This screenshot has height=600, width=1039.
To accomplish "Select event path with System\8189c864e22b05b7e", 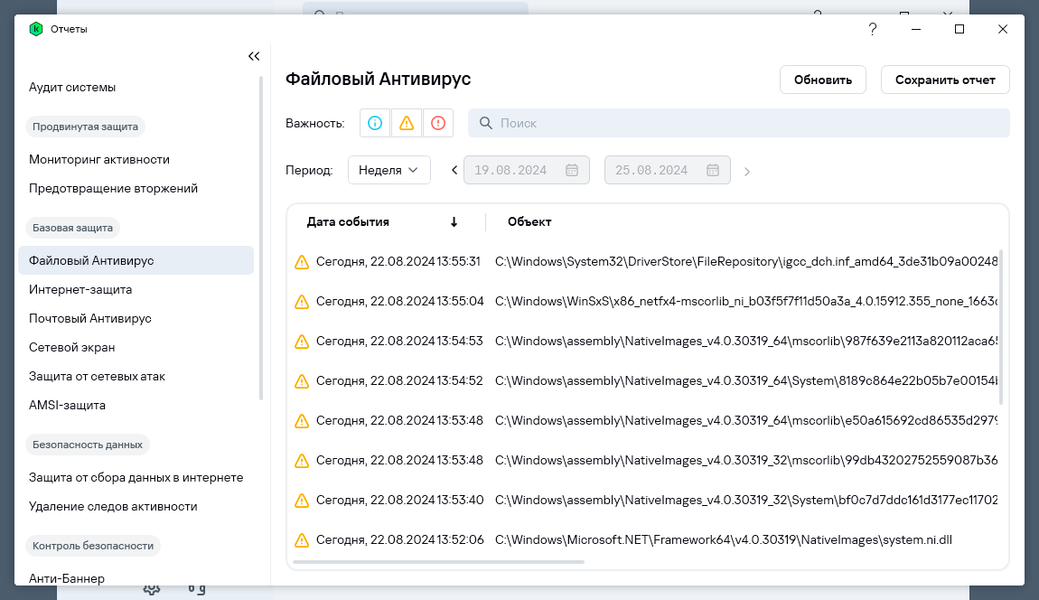I will point(746,381).
